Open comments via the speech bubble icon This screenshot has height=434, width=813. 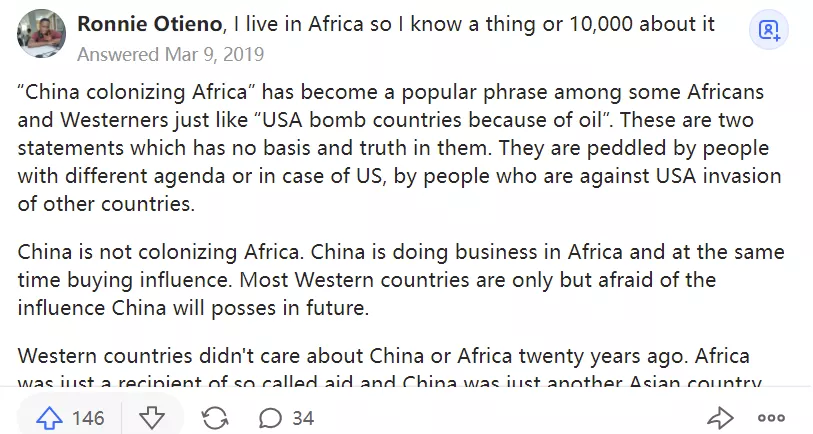click(270, 417)
